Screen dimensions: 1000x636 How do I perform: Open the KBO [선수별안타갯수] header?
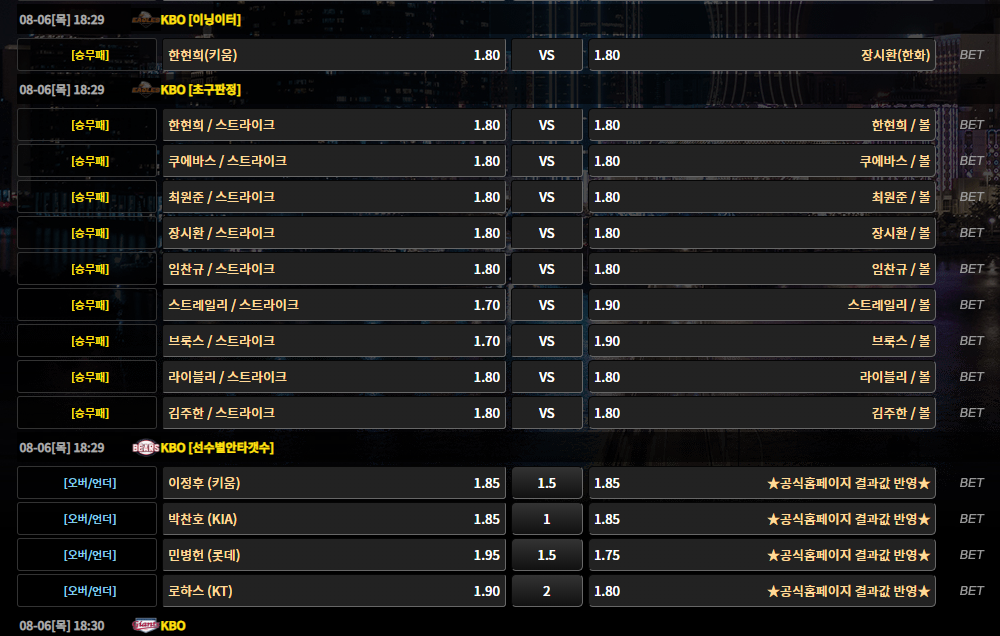click(x=217, y=448)
